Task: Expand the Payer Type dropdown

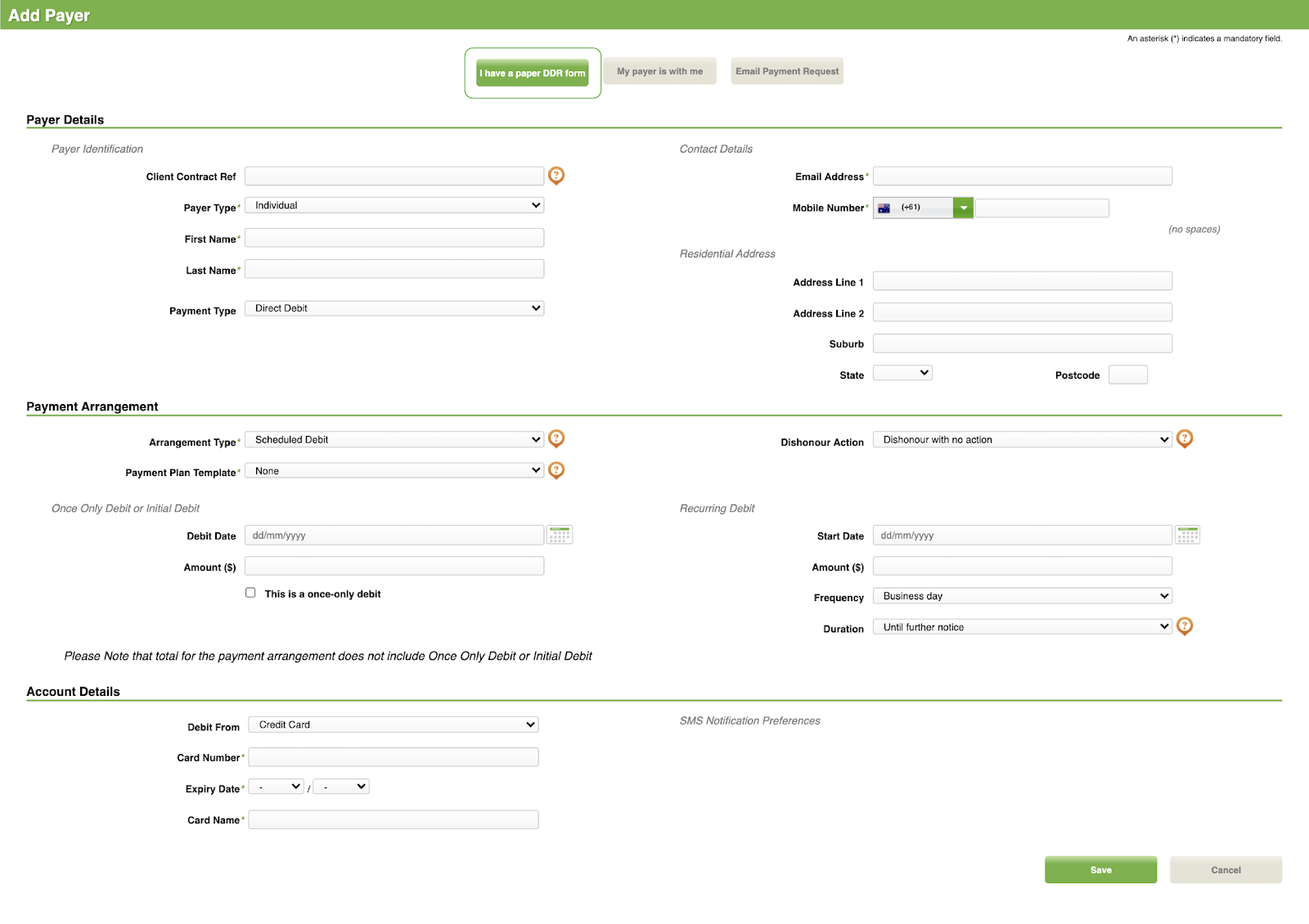Action: (x=394, y=205)
